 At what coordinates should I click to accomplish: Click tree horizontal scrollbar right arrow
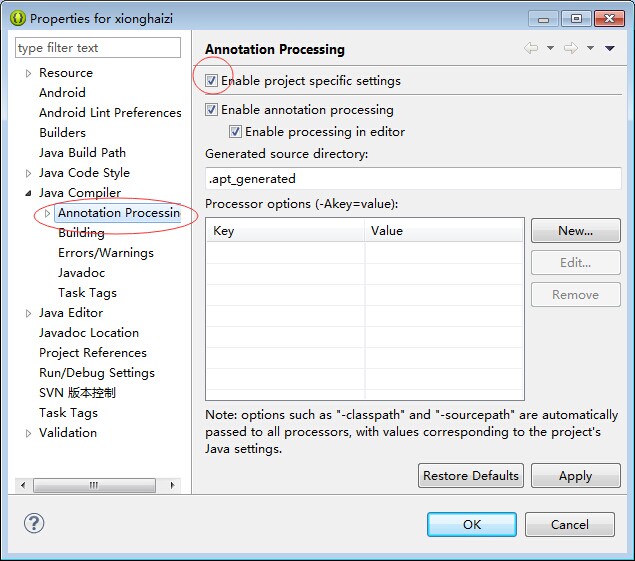pos(173,485)
